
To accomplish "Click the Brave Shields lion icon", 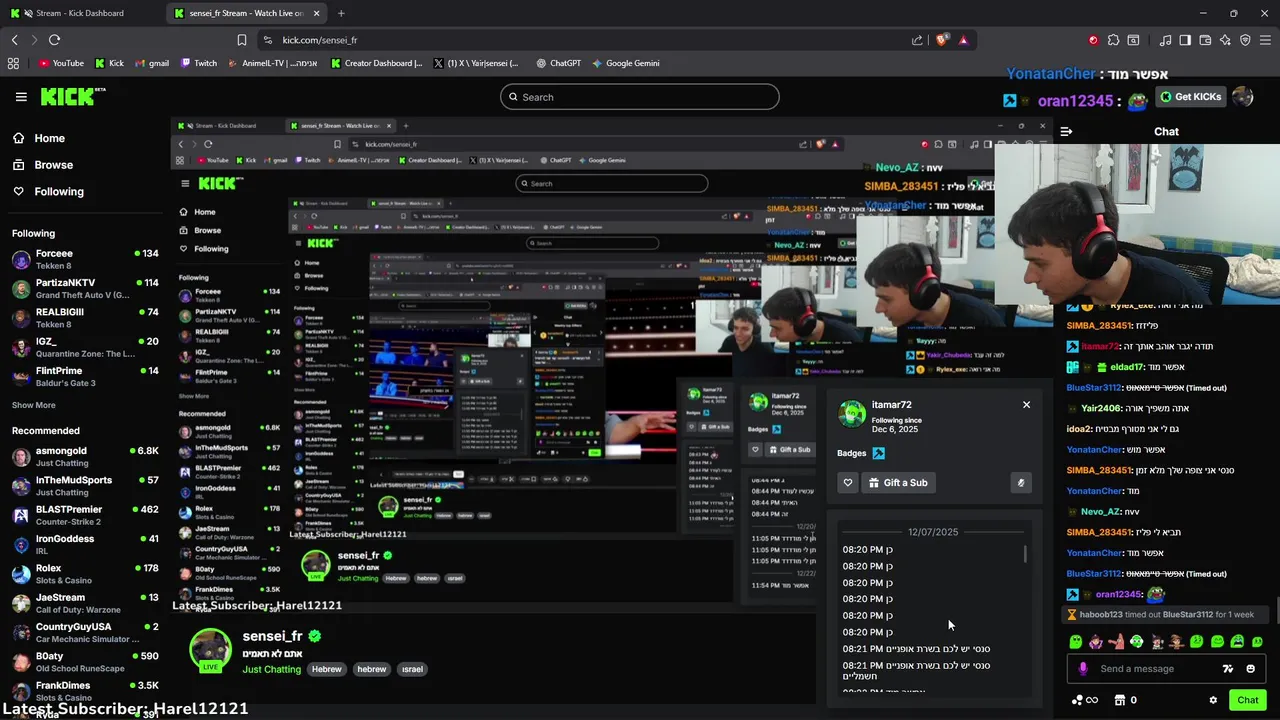I will point(941,40).
